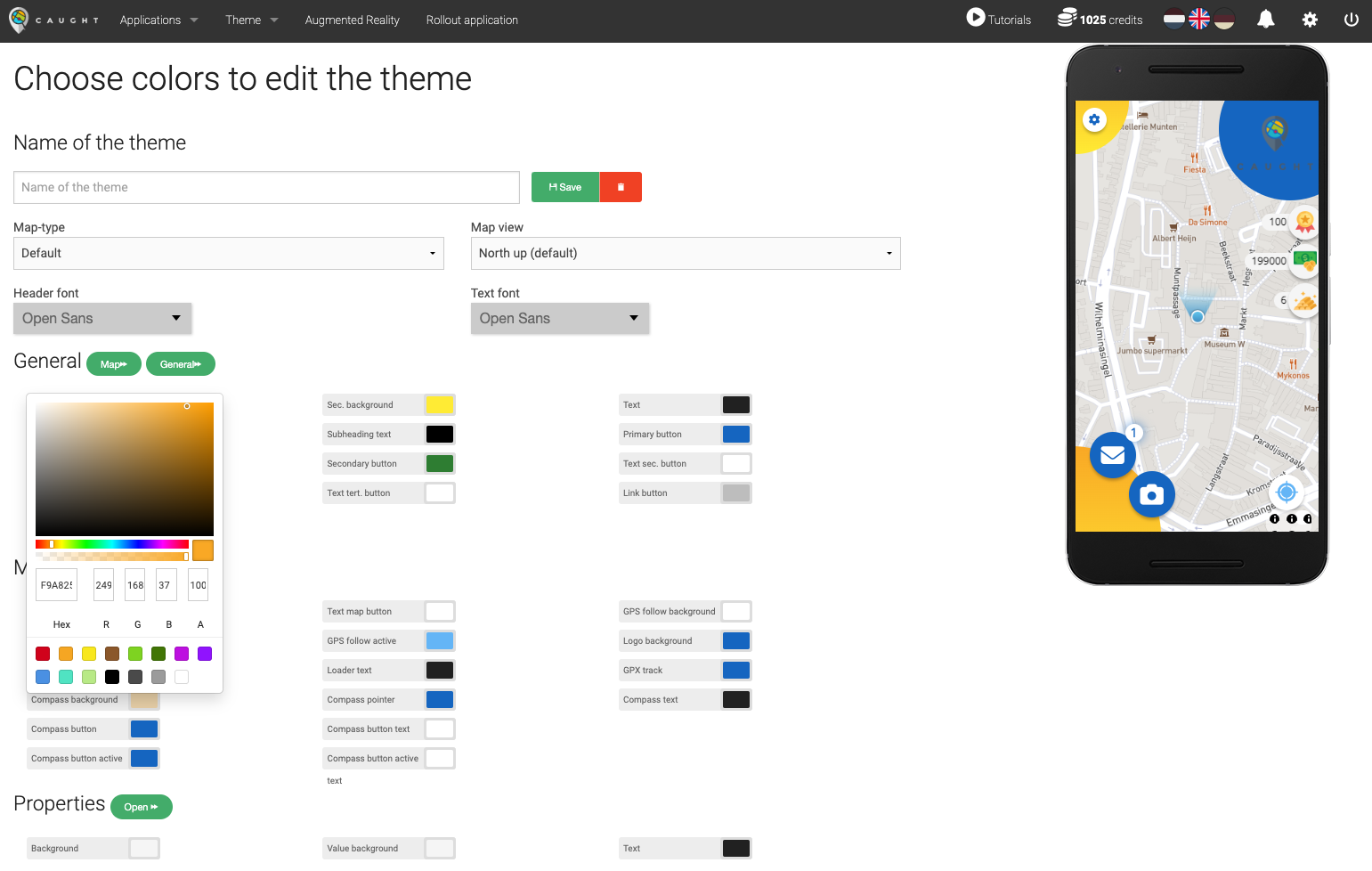Open the Map view dropdown

[685, 253]
